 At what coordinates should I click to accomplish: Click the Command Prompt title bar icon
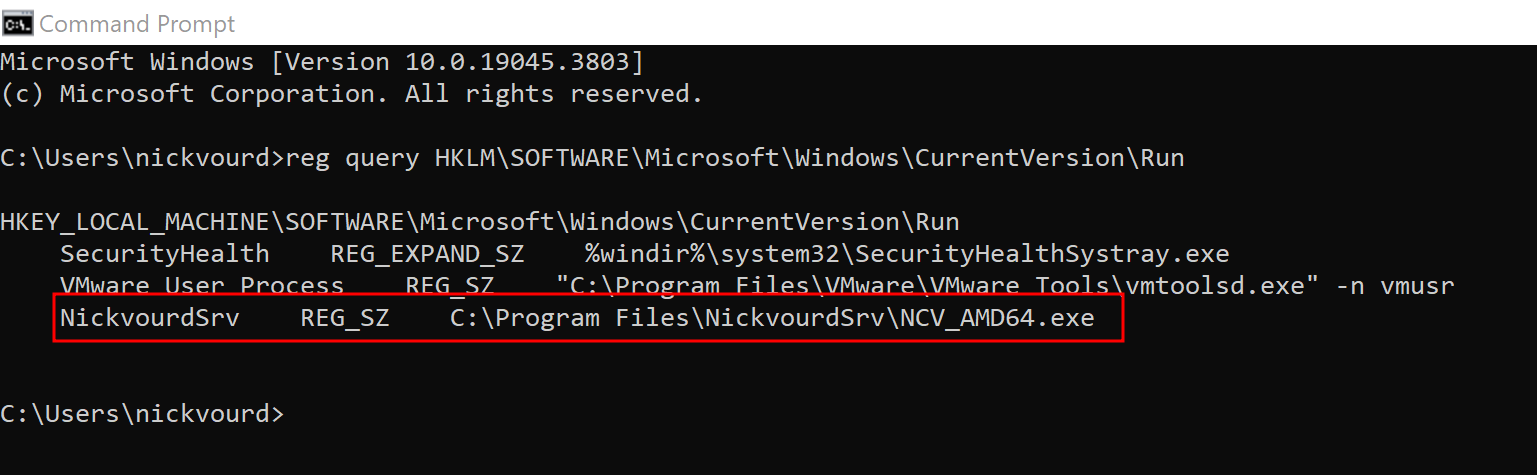click(x=17, y=22)
